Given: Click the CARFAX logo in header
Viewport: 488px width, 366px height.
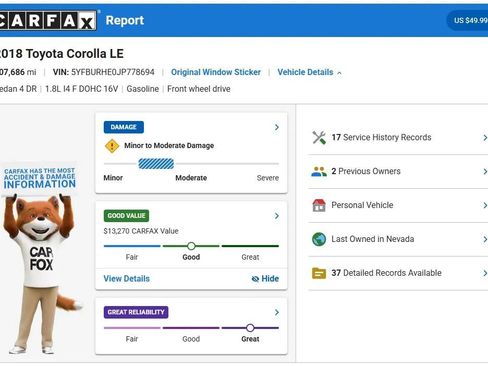Looking at the screenshot, I should [x=48, y=20].
